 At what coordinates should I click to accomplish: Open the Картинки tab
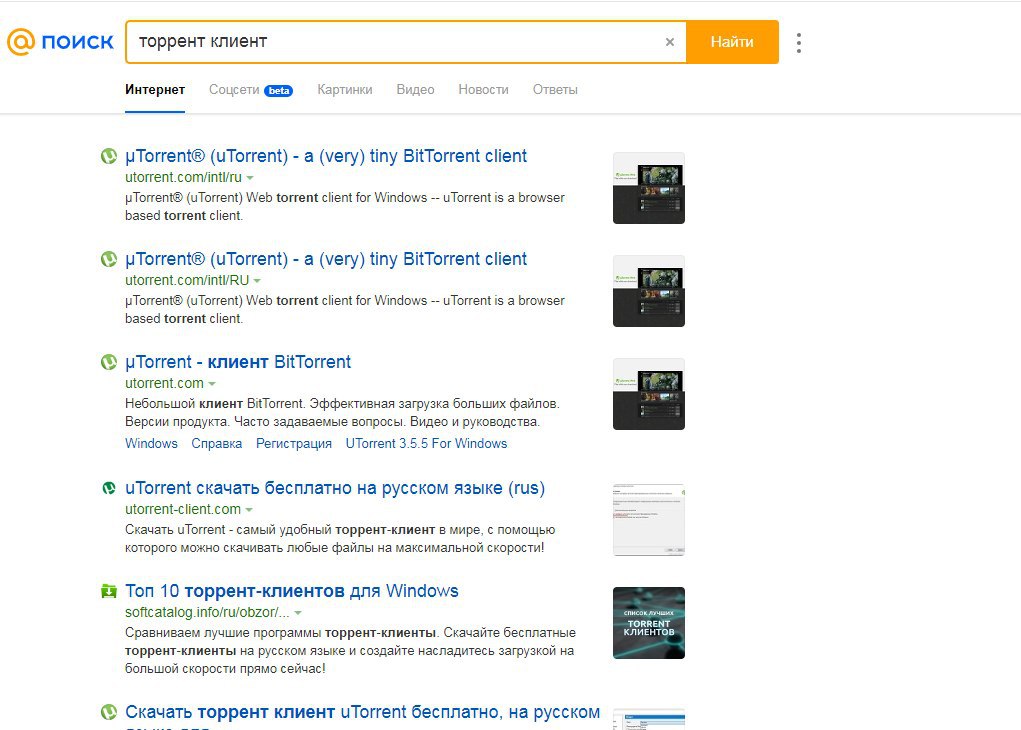[344, 90]
